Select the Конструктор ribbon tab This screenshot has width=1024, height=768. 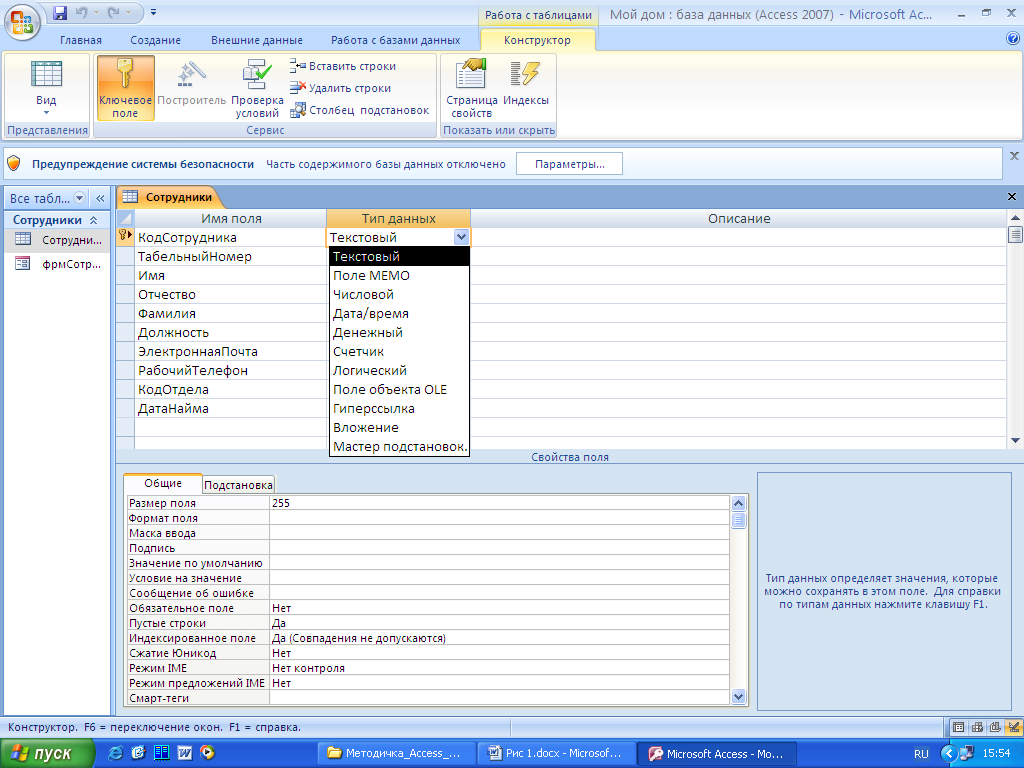coord(537,40)
